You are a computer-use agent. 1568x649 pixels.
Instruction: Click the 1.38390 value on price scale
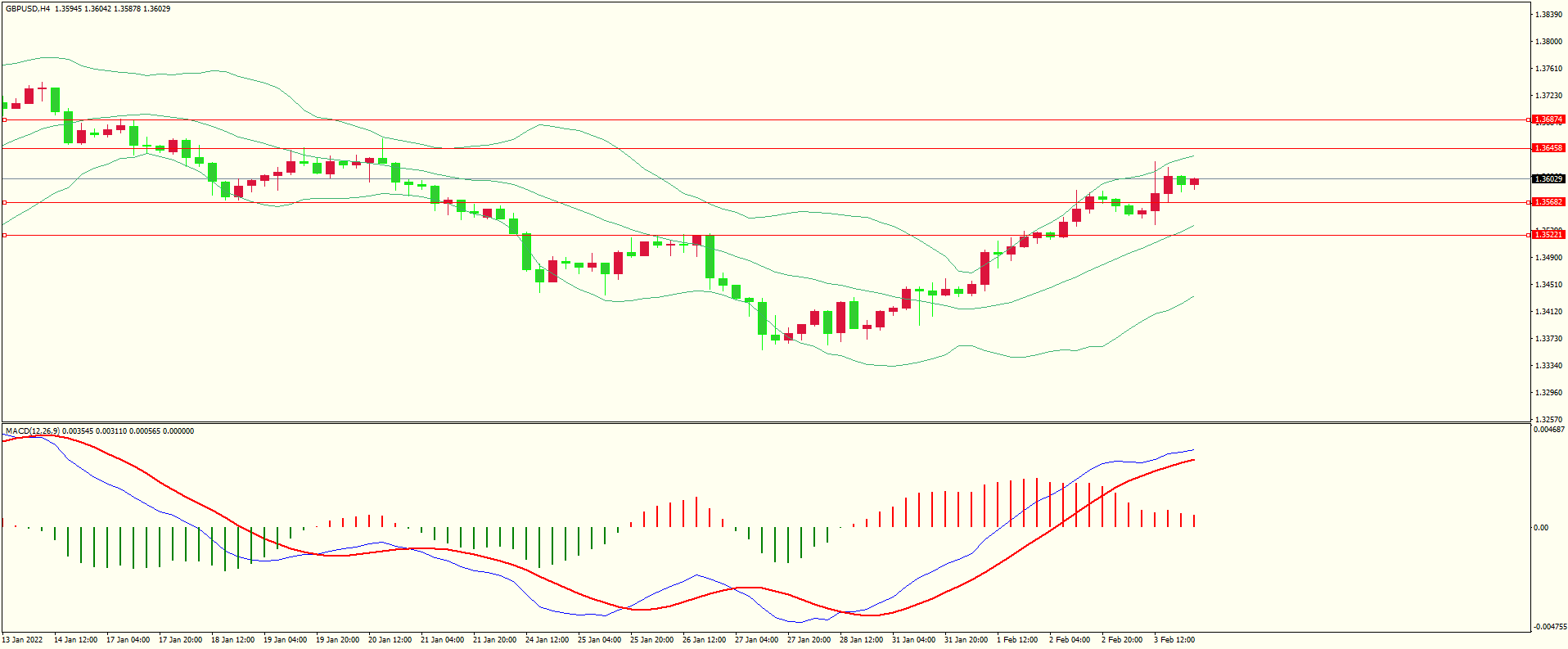(x=1548, y=15)
